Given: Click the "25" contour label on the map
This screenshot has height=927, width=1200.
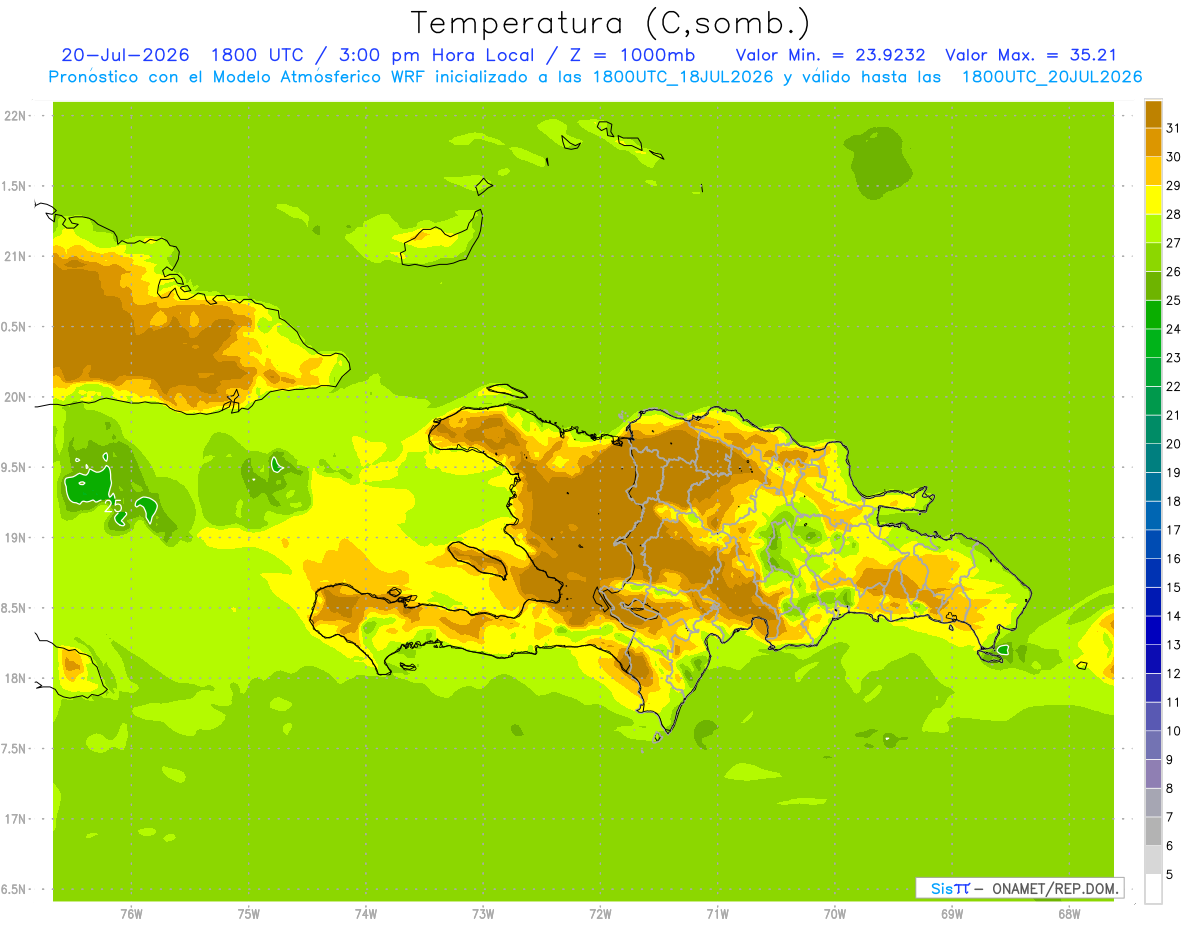Looking at the screenshot, I should click(114, 507).
